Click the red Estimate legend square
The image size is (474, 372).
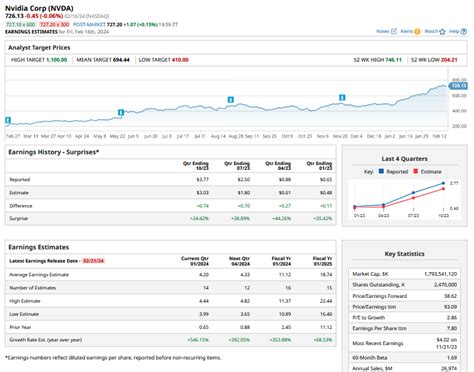[x=415, y=171]
